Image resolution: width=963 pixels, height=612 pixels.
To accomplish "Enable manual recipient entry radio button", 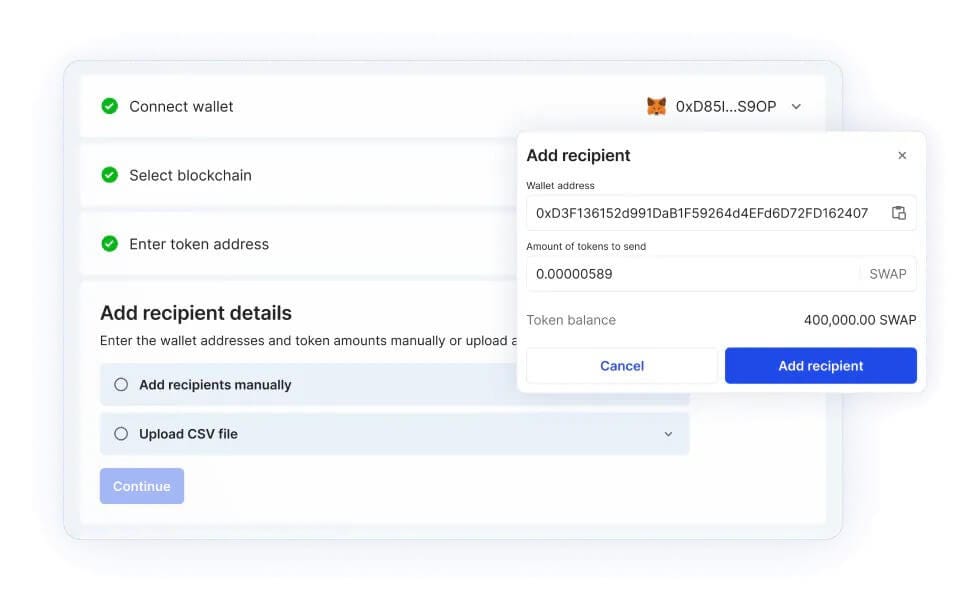I will coord(121,384).
